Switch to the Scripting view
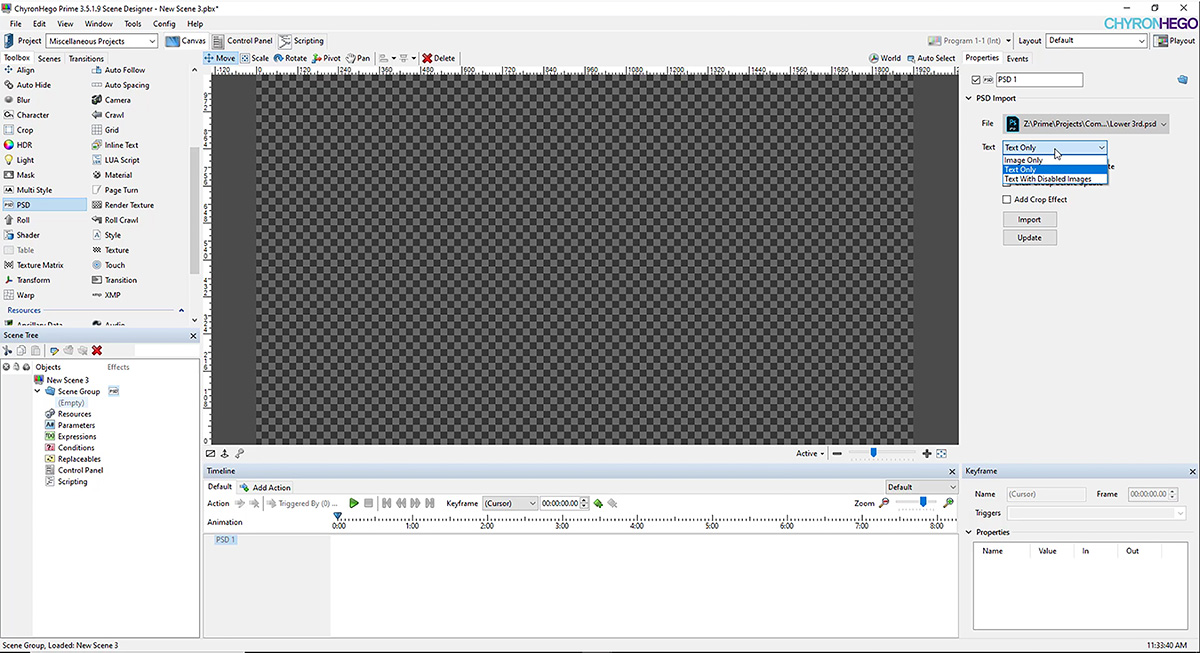 301,41
